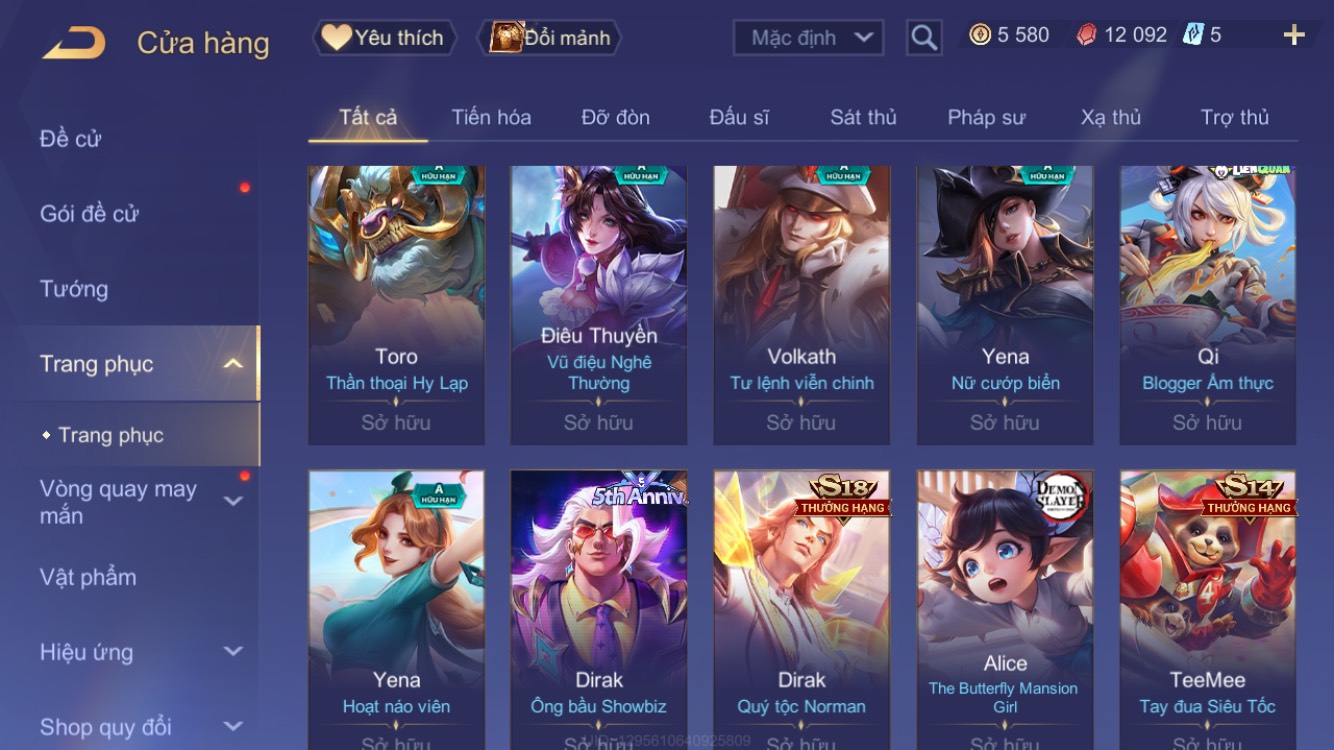
Task: Click the gold coin currency icon
Action: [x=980, y=35]
